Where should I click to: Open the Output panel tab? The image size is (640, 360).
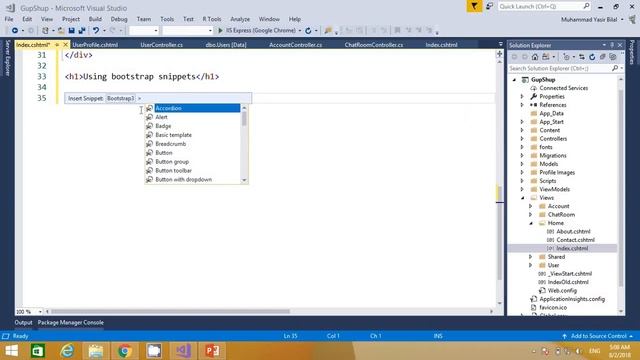point(23,322)
